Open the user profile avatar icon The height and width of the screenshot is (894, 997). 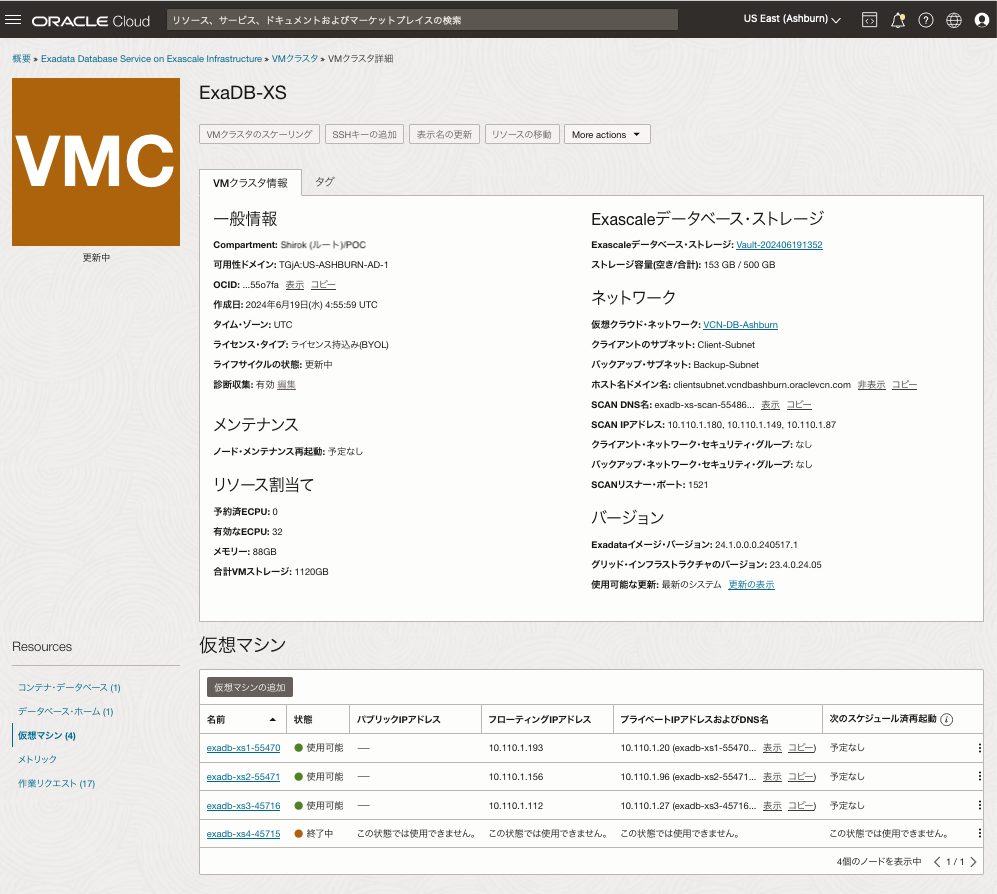coord(981,19)
